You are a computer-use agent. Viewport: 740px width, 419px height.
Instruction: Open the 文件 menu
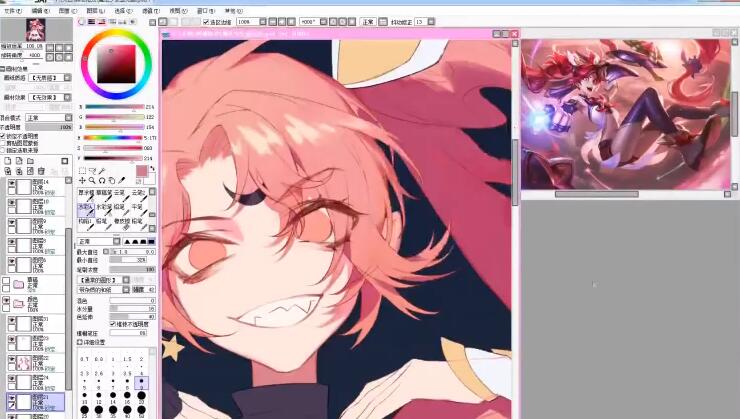click(13, 10)
